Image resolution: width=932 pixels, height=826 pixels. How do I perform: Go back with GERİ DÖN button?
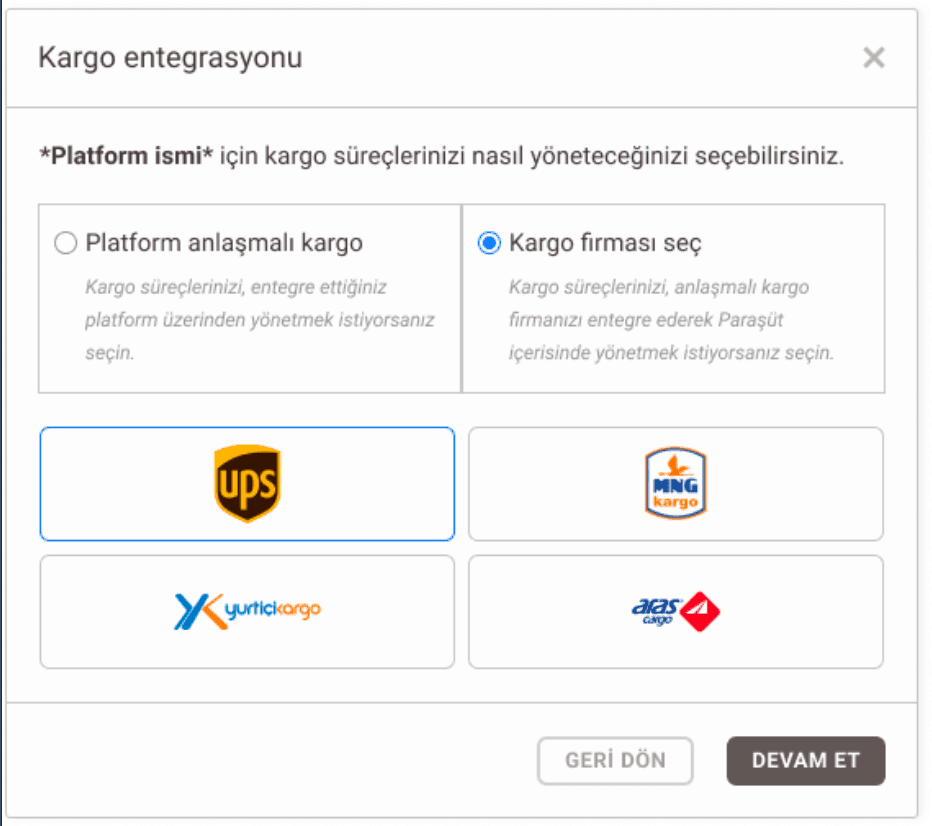tap(615, 761)
